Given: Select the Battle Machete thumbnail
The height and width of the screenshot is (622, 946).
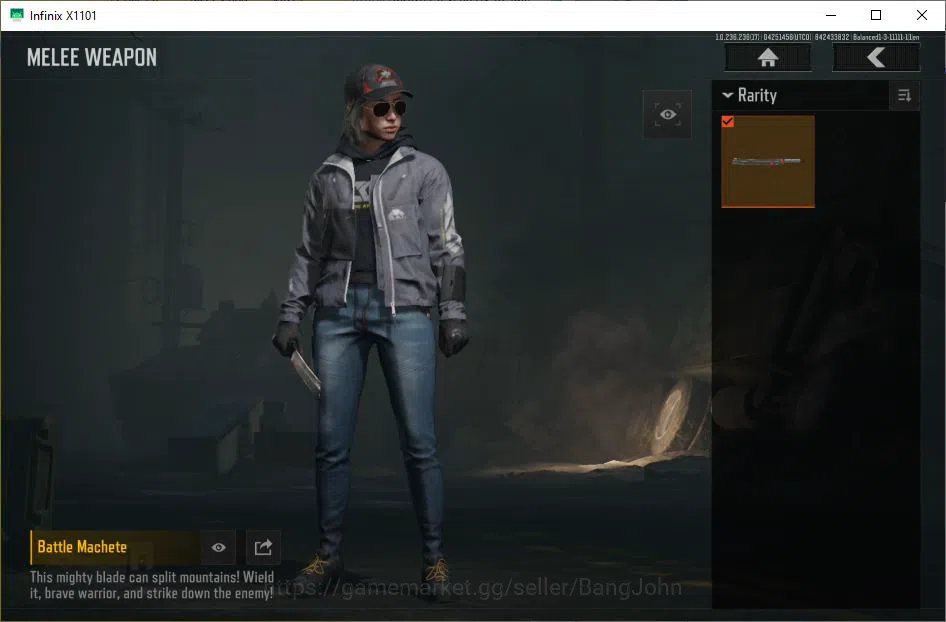Looking at the screenshot, I should [x=768, y=162].
